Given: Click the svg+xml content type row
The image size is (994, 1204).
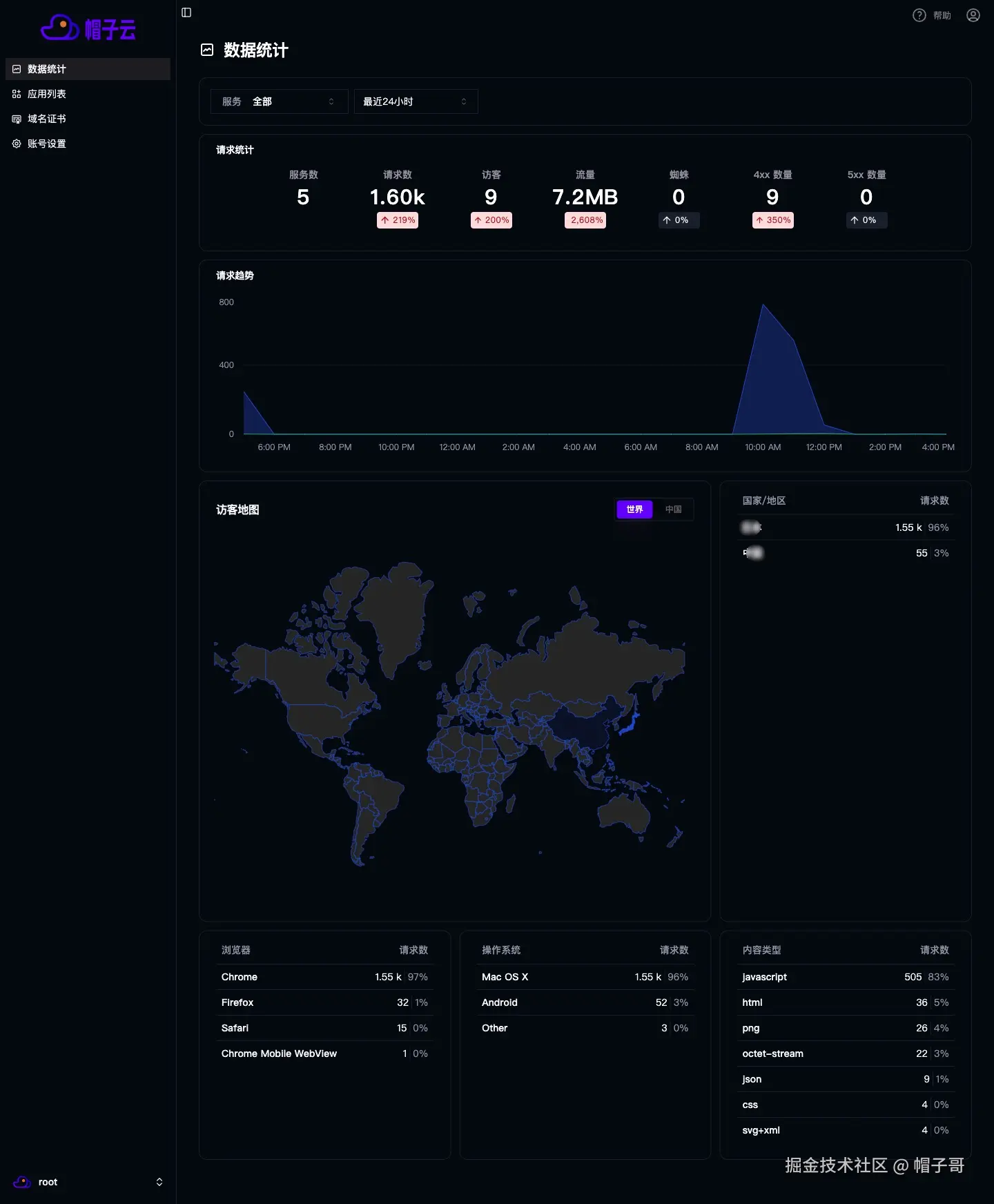Looking at the screenshot, I should 846,1130.
